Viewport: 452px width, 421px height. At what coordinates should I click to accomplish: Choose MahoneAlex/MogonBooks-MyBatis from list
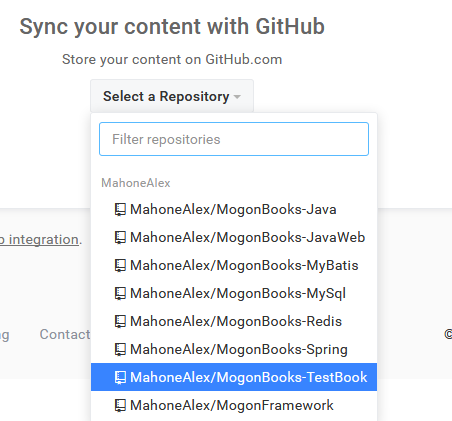[234, 266]
